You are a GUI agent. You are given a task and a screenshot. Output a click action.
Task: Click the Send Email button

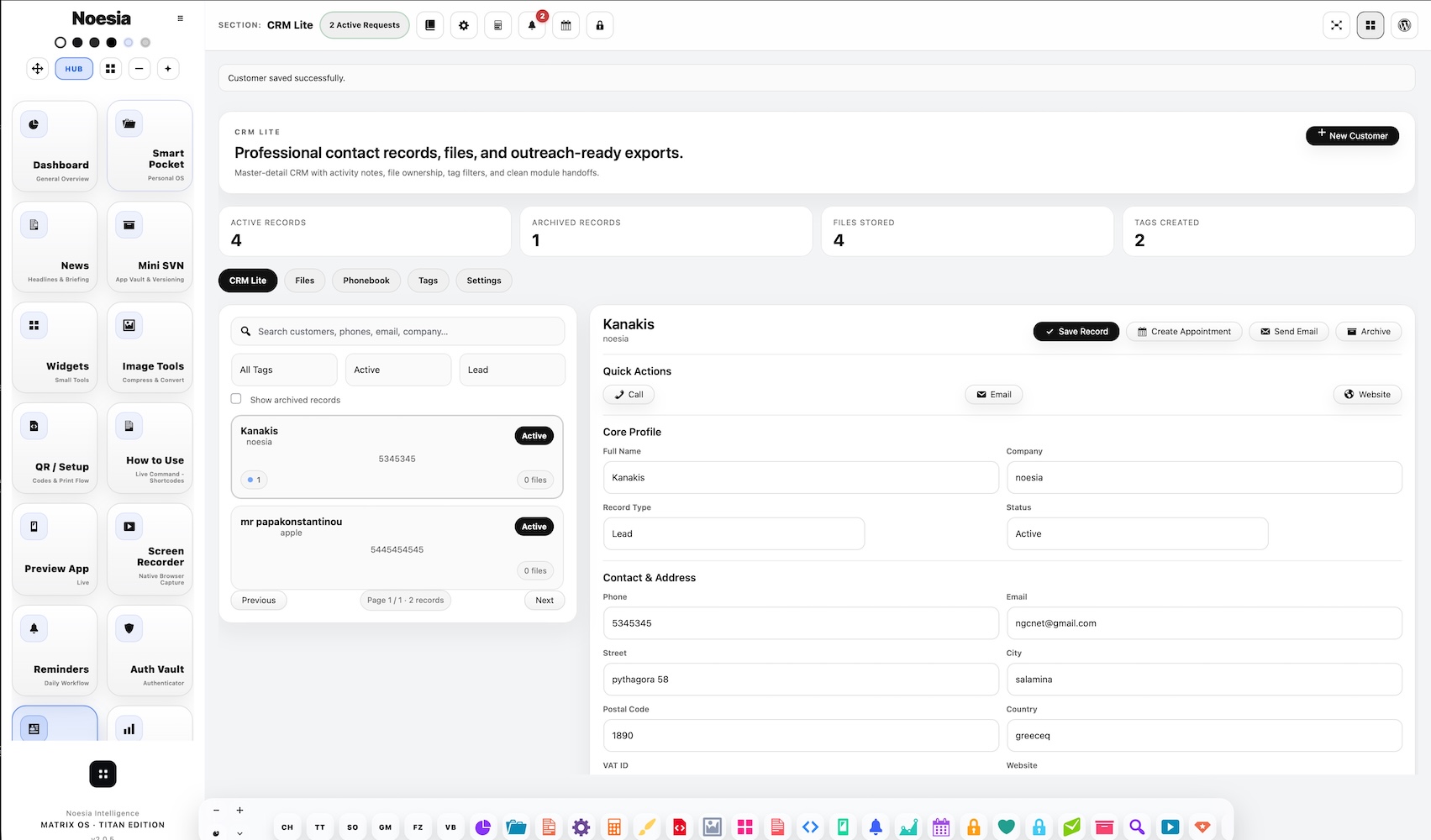1289,332
